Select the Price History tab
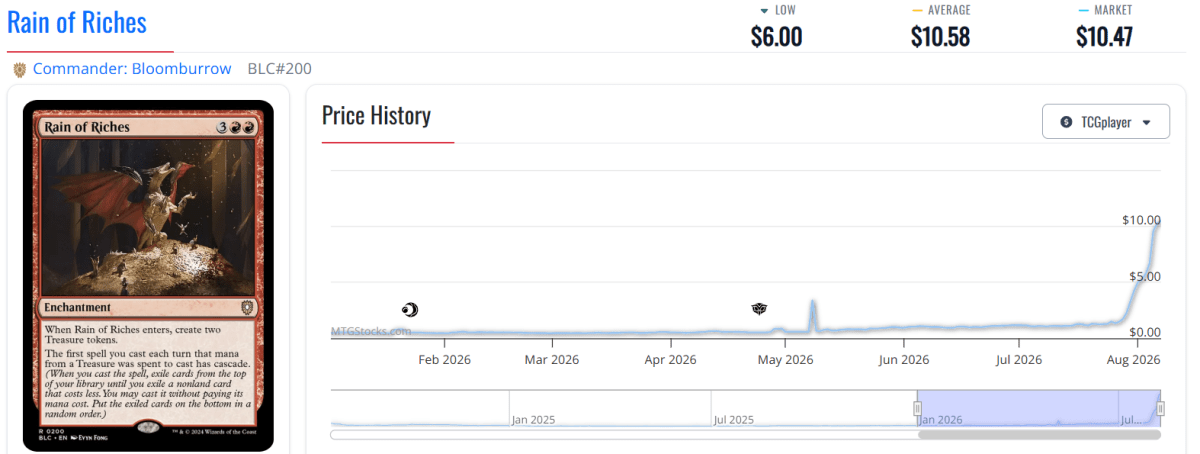Screen dimensions: 1200x454 coord(376,116)
